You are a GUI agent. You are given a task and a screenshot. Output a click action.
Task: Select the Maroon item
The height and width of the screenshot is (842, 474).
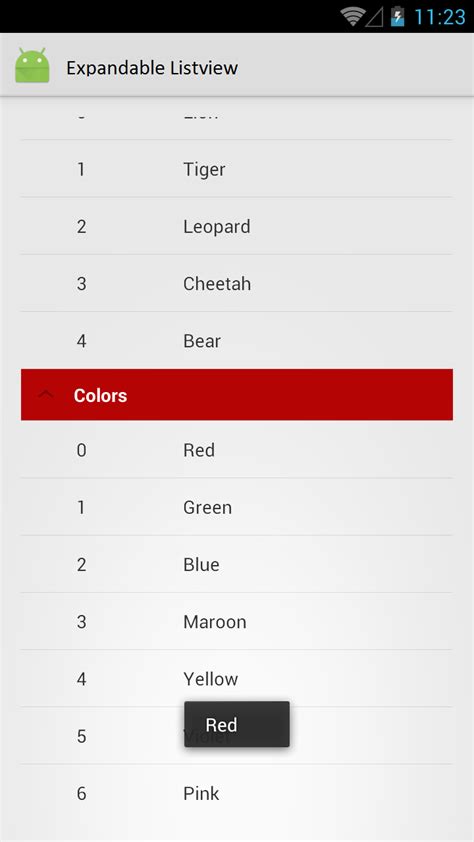tap(237, 621)
